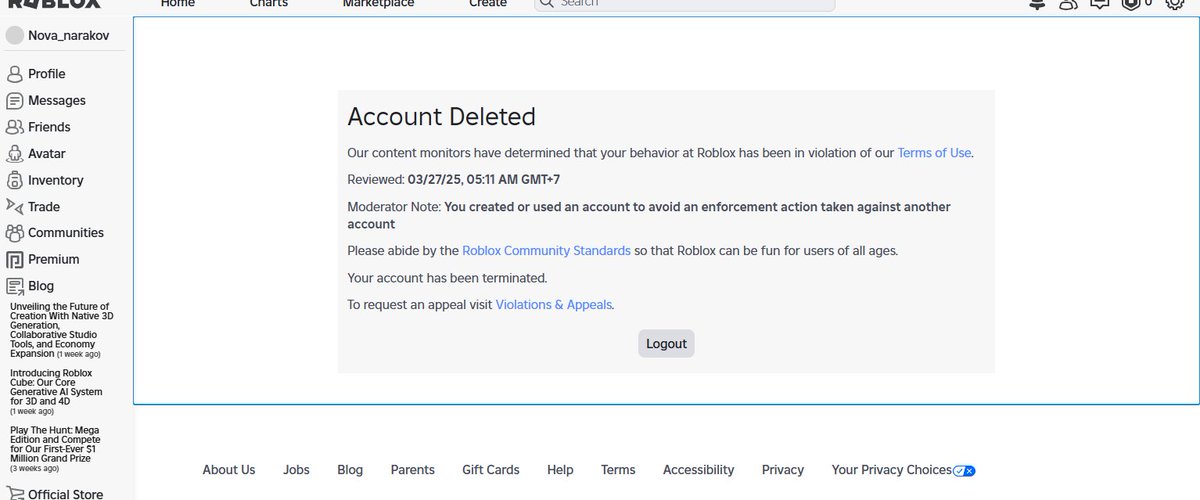1200x500 pixels.
Task: Go to Home in top navigation
Action: click(178, 4)
